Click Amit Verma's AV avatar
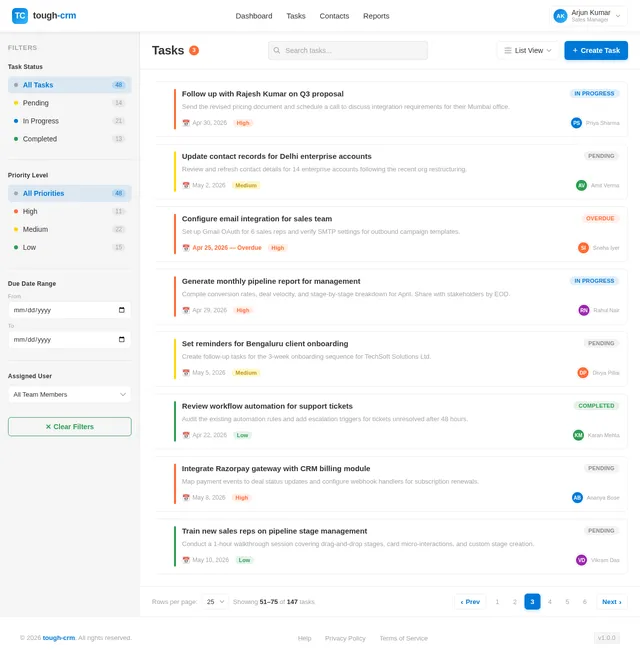This screenshot has height=659, width=640. pyautogui.click(x=581, y=185)
